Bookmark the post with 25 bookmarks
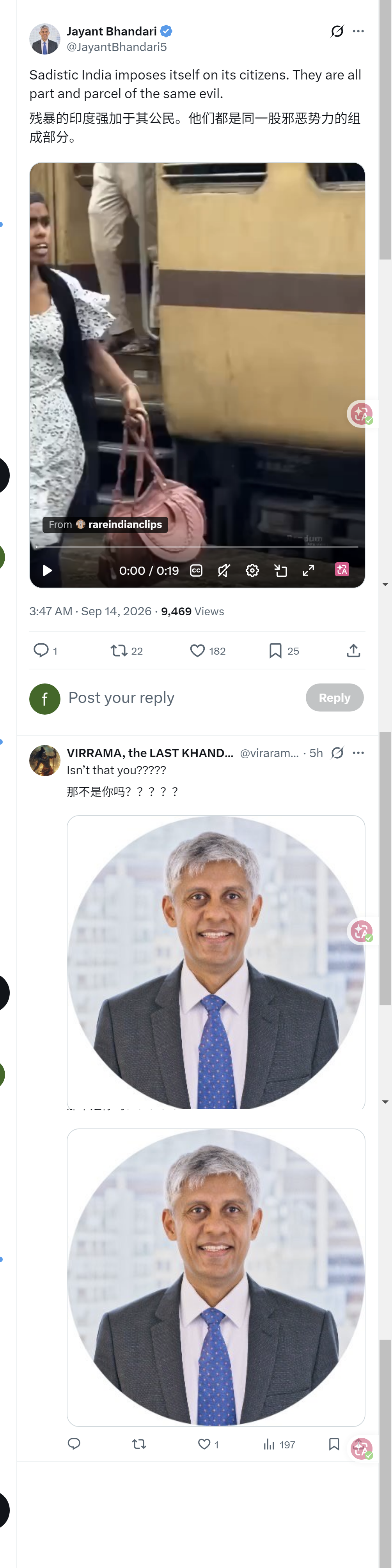This screenshot has width=392, height=1568. [284, 651]
